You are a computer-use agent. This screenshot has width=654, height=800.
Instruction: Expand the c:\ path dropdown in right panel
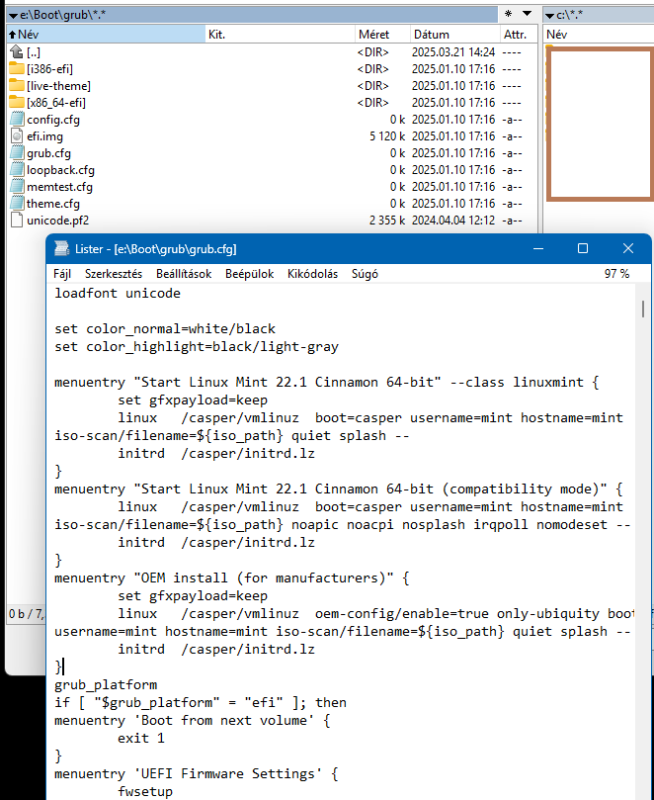(x=549, y=16)
